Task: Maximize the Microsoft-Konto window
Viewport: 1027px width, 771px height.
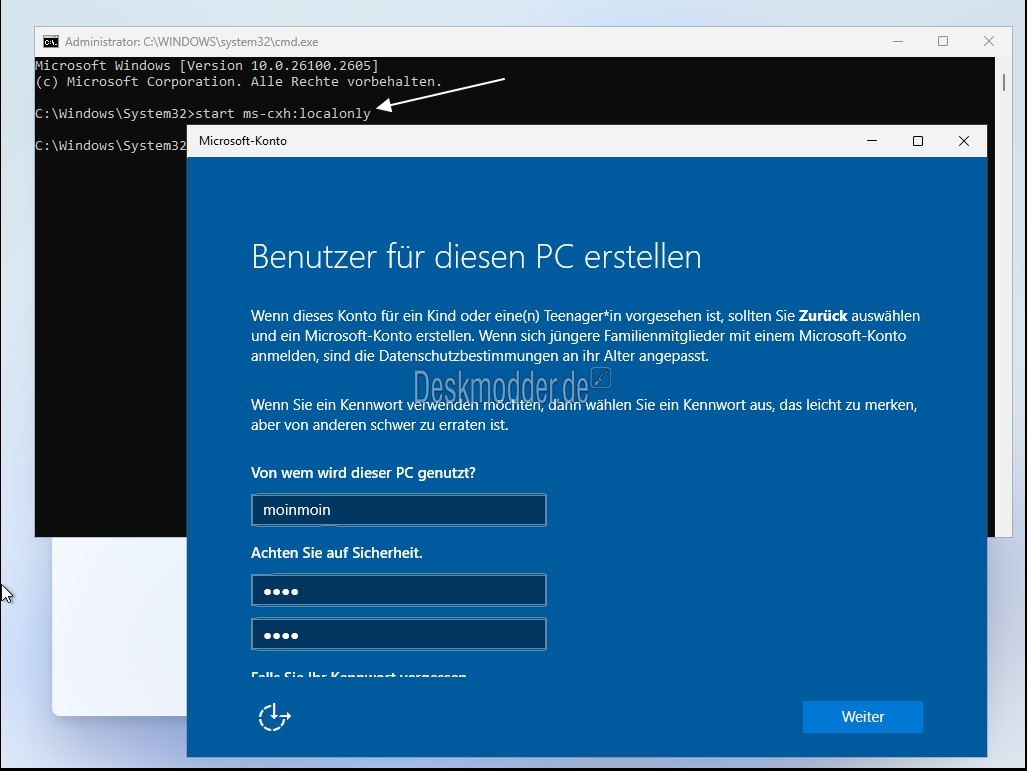Action: coord(918,141)
